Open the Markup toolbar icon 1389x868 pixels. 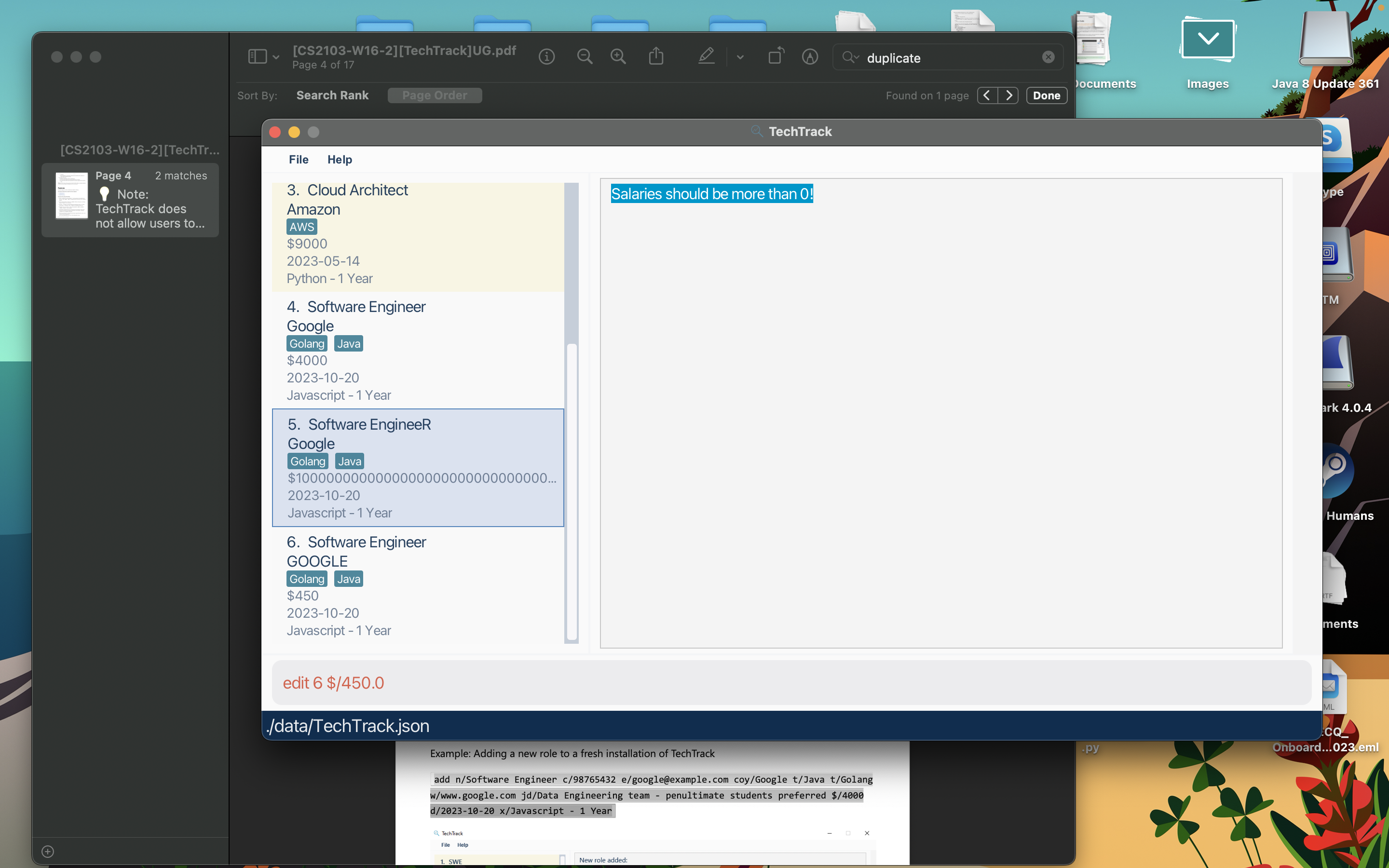click(x=810, y=57)
